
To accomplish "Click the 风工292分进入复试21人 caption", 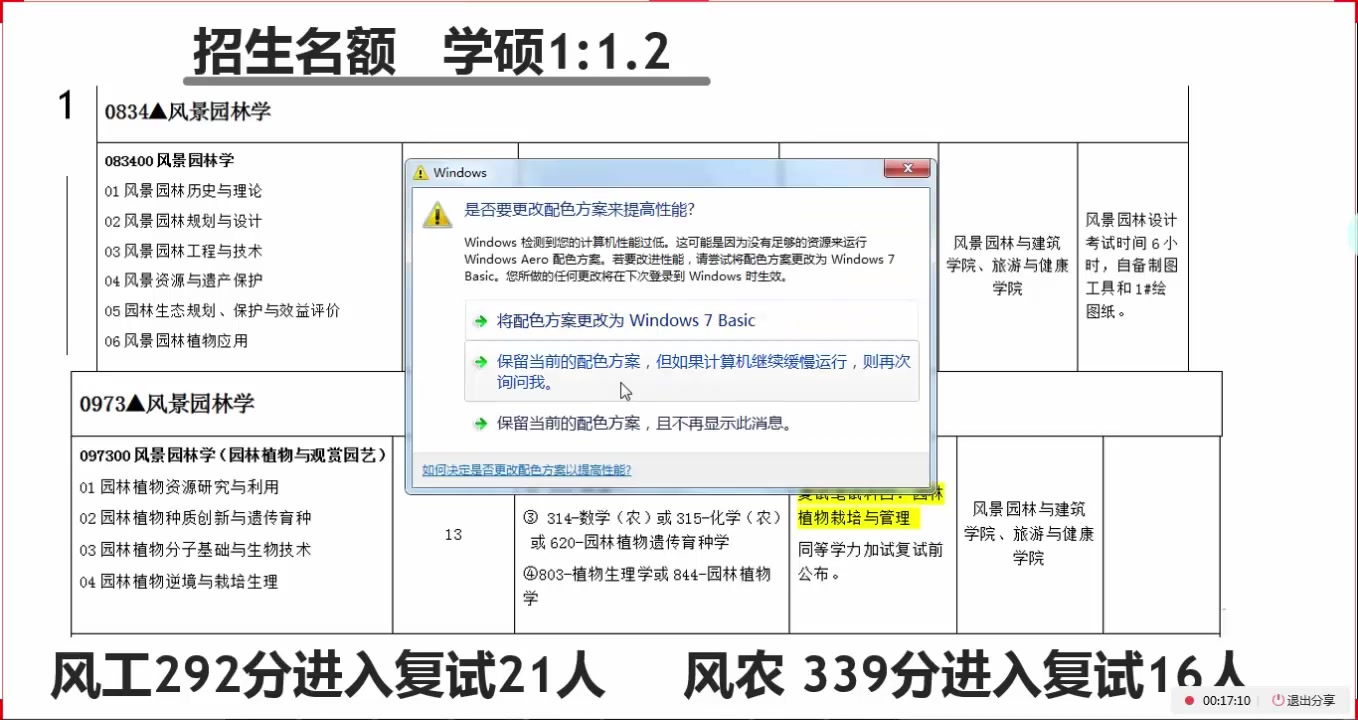I will tap(328, 674).
